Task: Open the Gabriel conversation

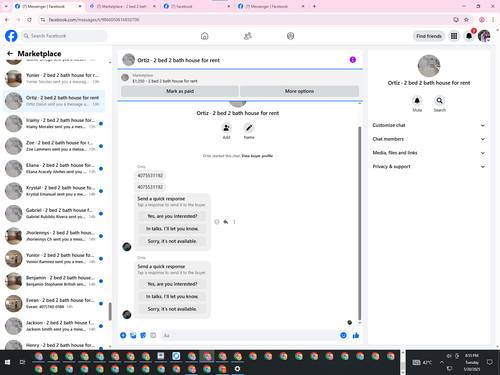Action: 54,213
